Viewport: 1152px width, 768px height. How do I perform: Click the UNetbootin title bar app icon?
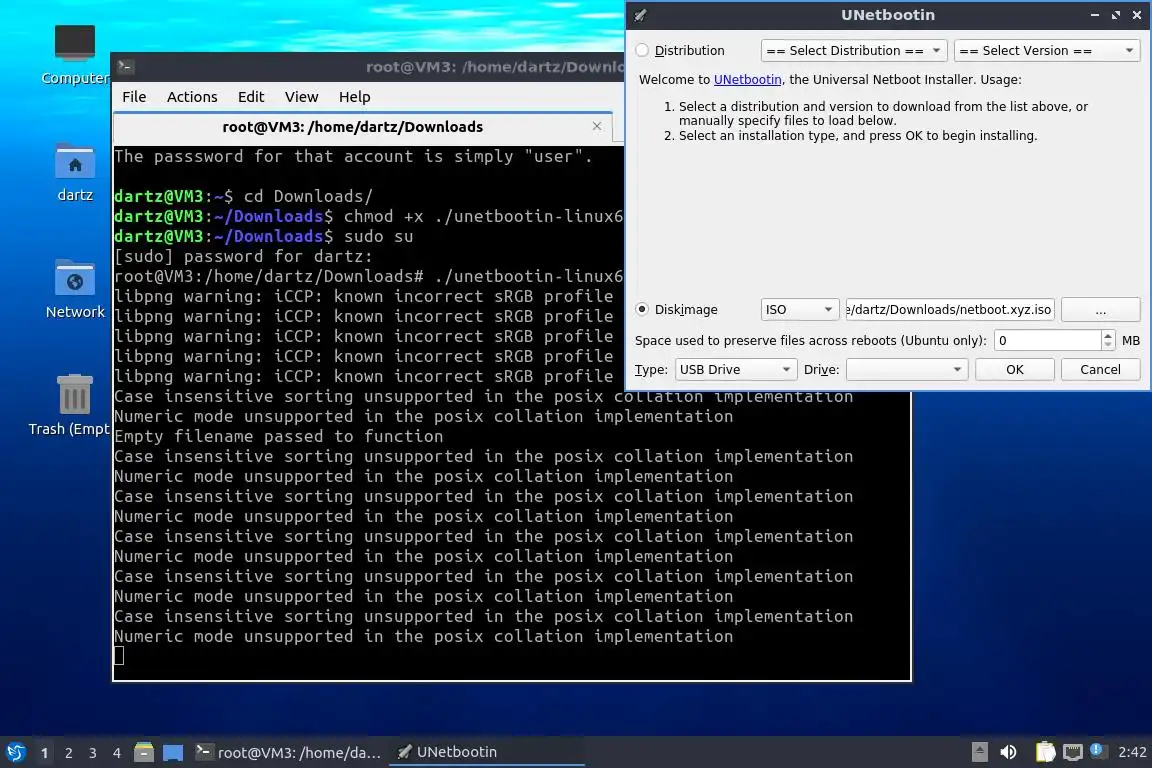641,15
